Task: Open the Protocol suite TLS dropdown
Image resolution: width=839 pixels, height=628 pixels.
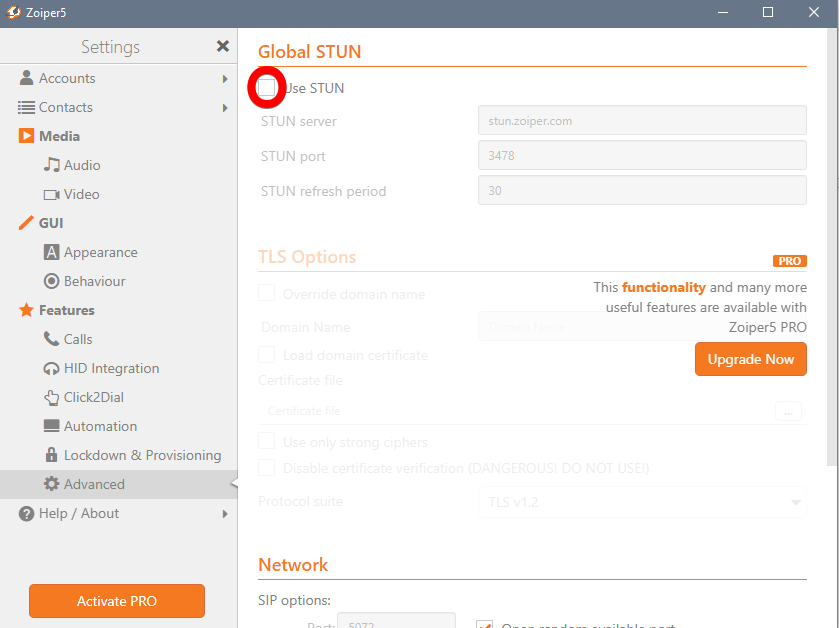Action: pos(642,501)
